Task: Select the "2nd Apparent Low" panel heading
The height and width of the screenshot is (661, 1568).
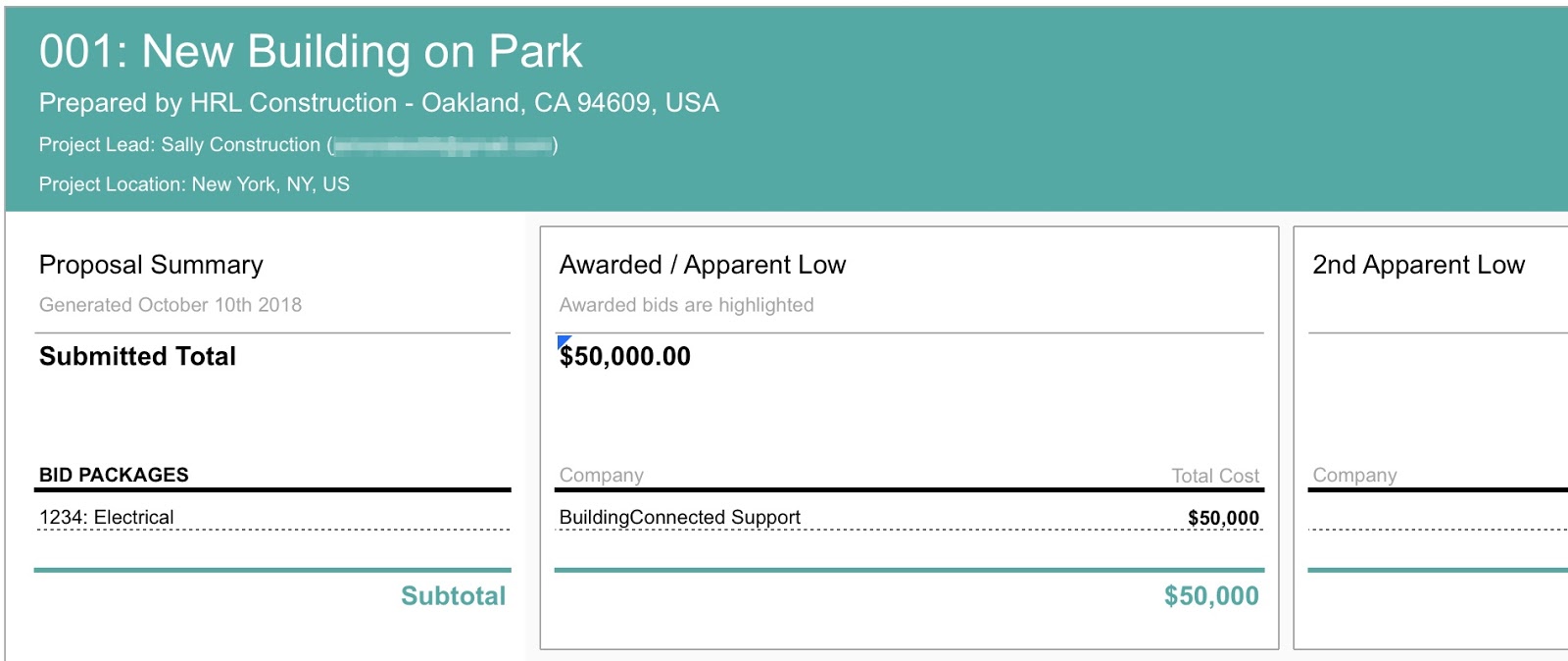Action: coord(1418,265)
